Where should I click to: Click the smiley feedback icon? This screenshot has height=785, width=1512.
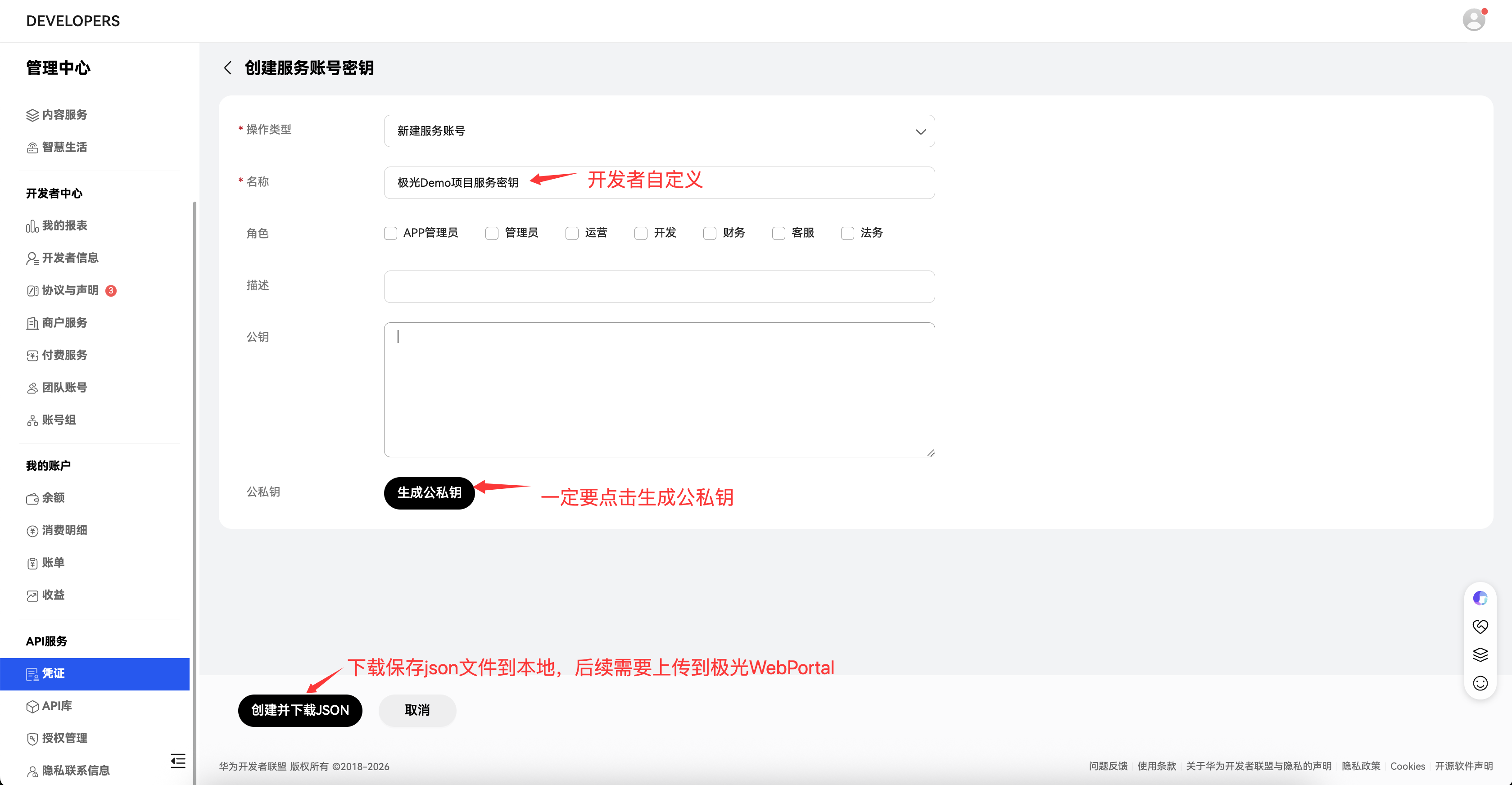click(x=1480, y=683)
